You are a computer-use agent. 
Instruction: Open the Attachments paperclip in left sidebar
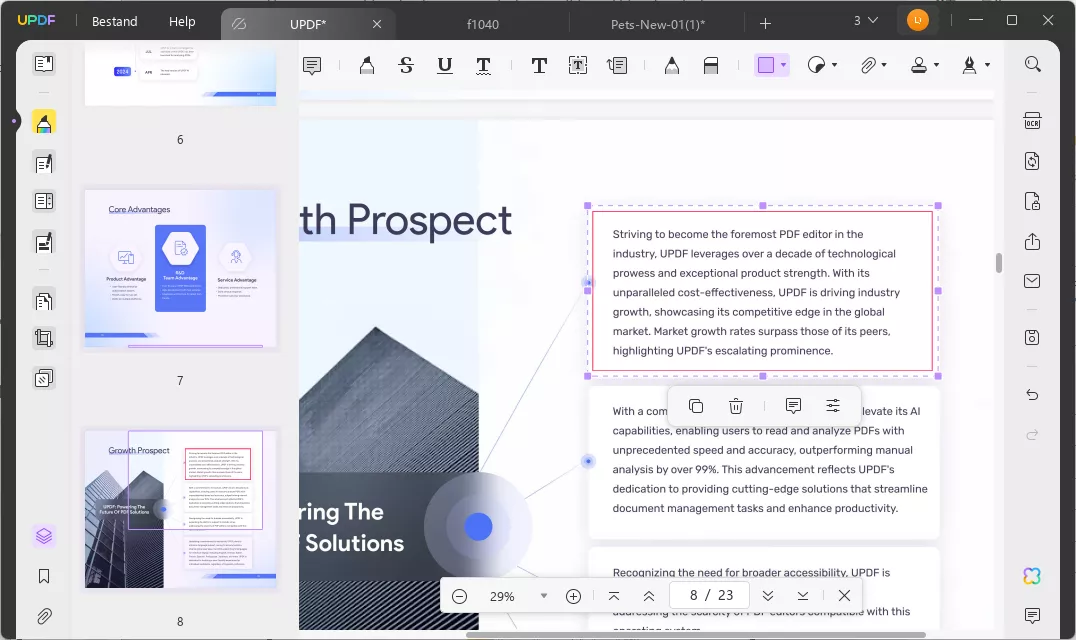(x=44, y=616)
